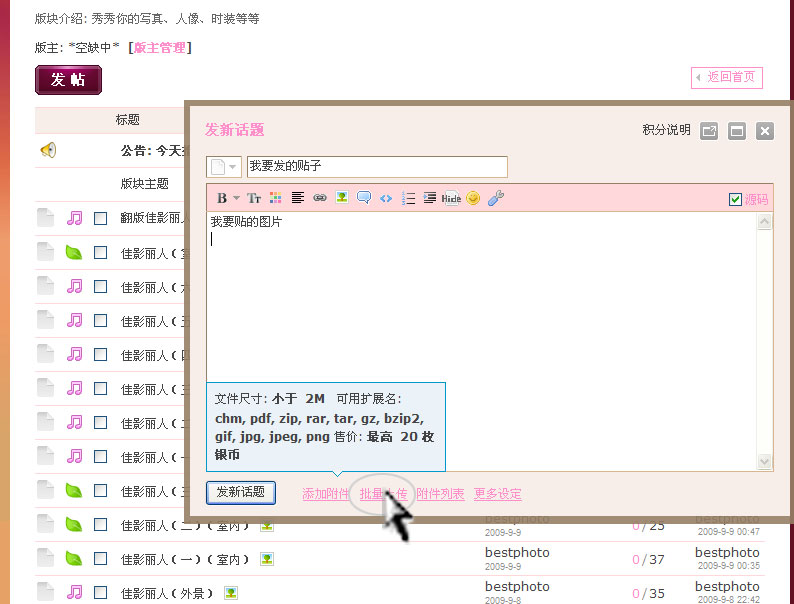The image size is (794, 604).
Task: Switch to the 附件列表 attachment list tab
Action: pyautogui.click(x=440, y=494)
